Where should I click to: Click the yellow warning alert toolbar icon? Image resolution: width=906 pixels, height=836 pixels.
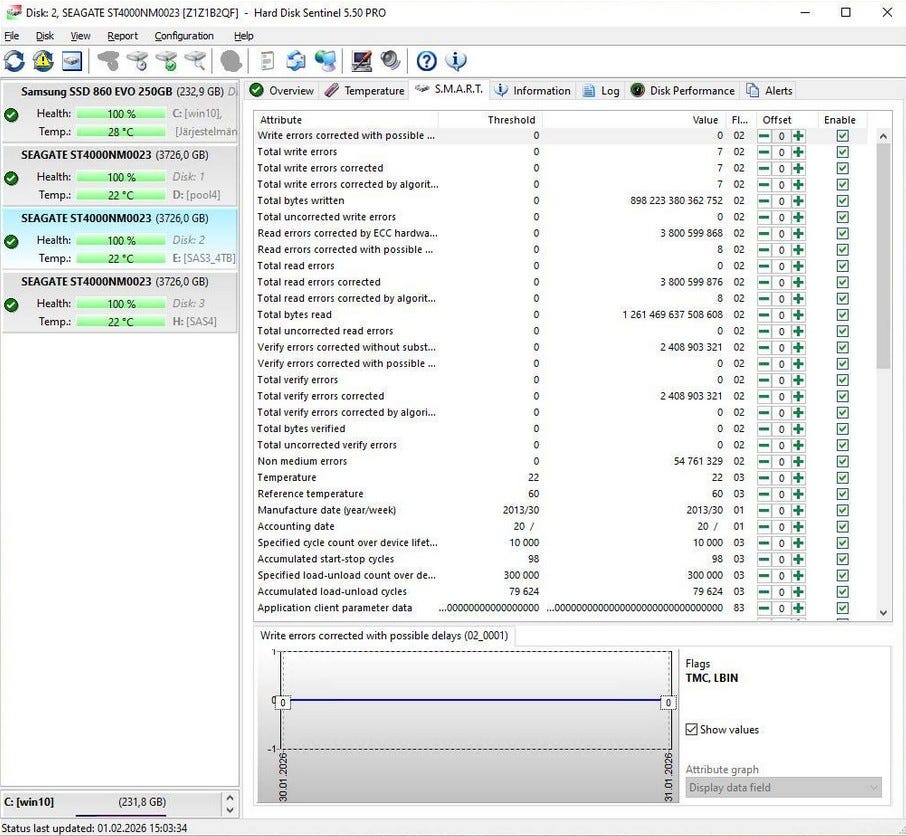[x=43, y=61]
